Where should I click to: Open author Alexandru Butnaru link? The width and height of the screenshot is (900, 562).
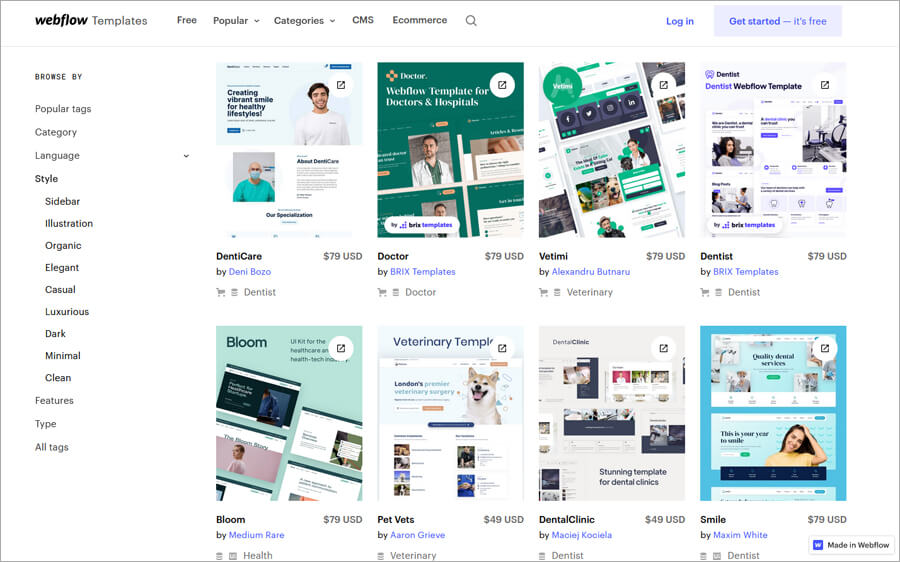click(591, 272)
